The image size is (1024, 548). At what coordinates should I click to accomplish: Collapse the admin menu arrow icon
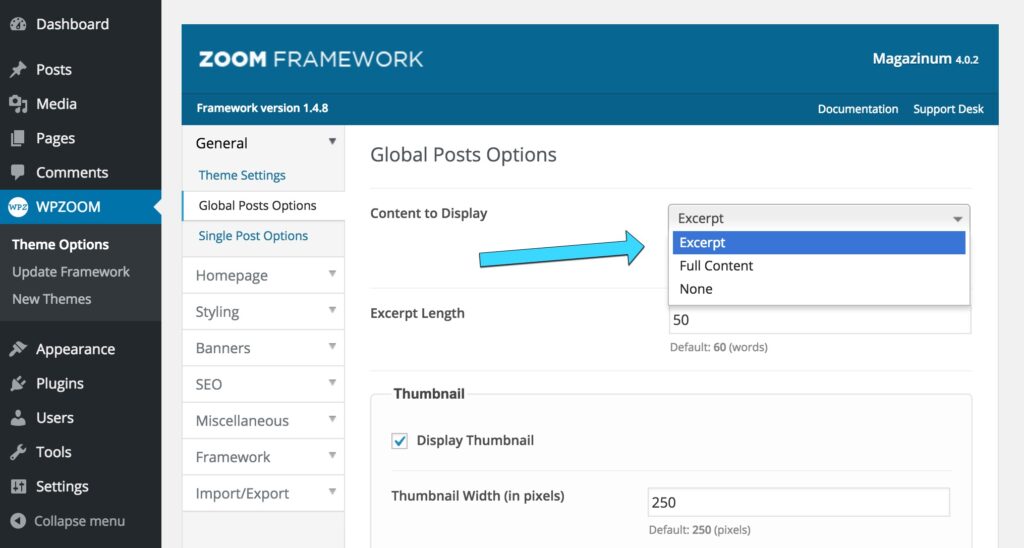point(18,521)
